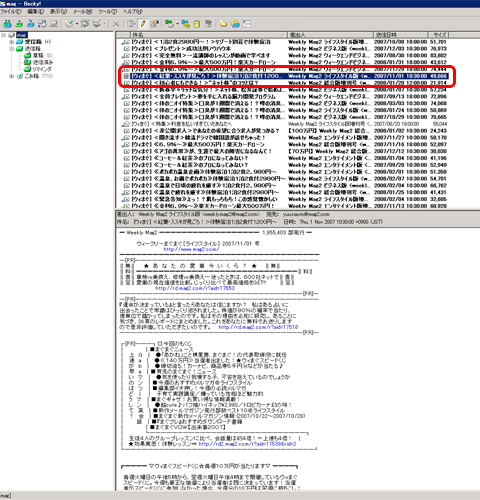Screen dimensions: 480x500
Task: Click the blue-yellow keys toolbar icon
Action: (x=186, y=24)
